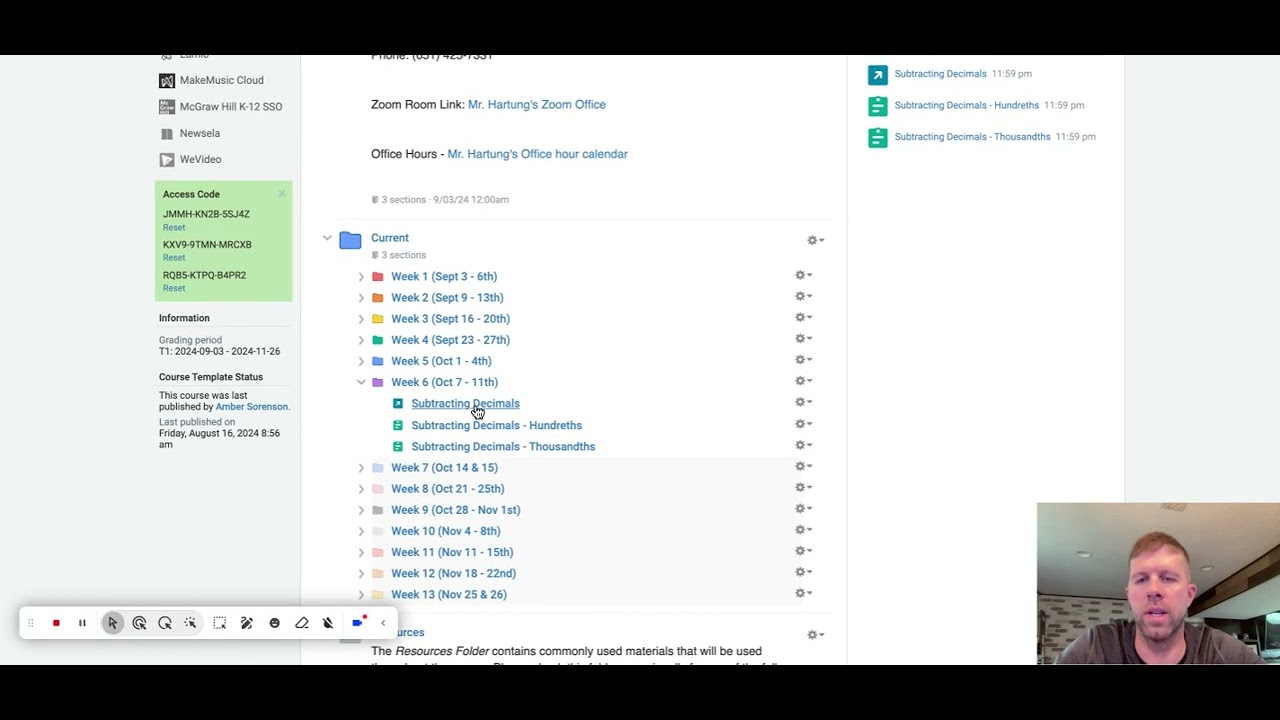Image resolution: width=1280 pixels, height=720 pixels.
Task: Click upcoming Subtracting Decimals external link icon
Action: click(877, 74)
